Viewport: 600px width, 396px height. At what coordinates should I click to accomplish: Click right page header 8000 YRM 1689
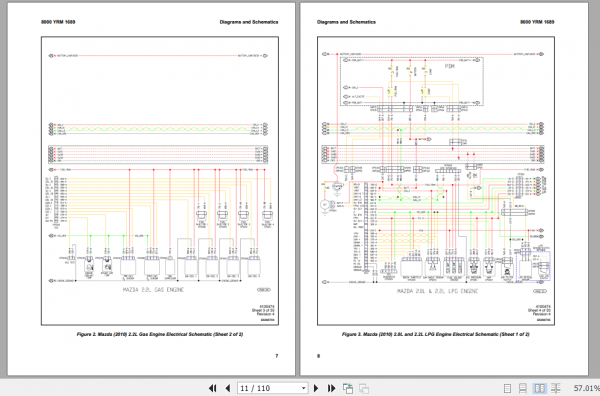coord(537,22)
